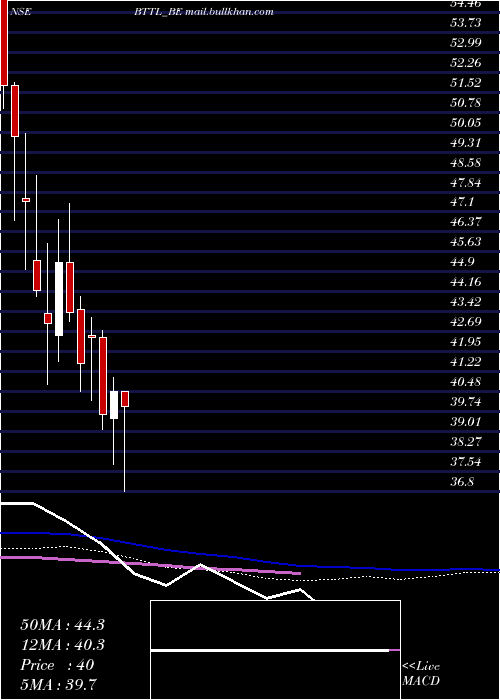Click the 47.1 axis label
The image size is (500, 700).
462,203
